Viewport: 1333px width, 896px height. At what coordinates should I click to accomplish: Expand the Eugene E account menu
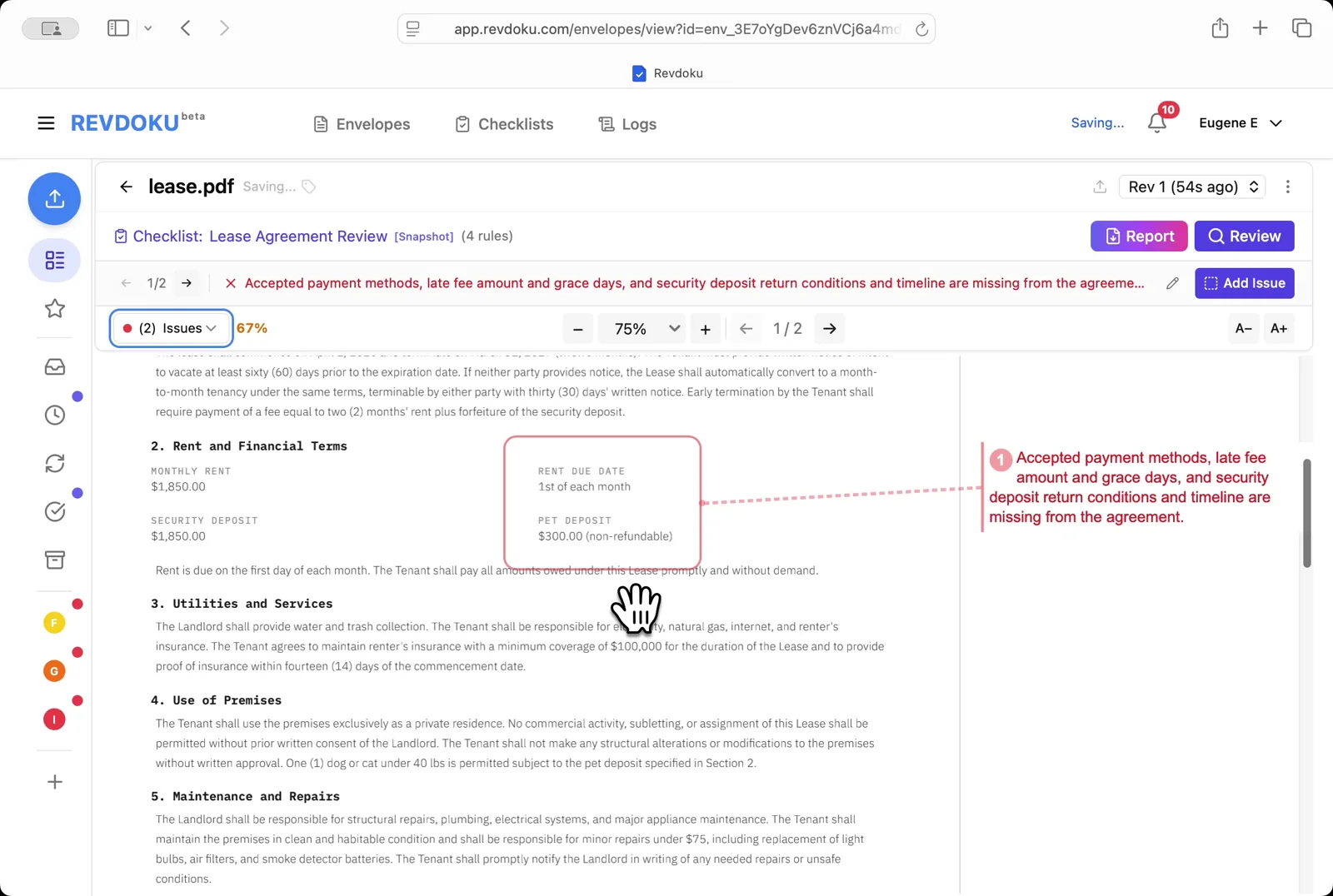1240,123
